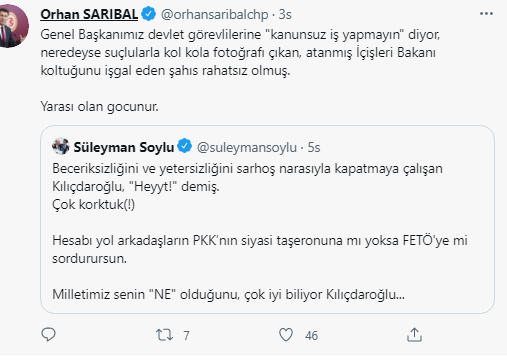The height and width of the screenshot is (362, 507).
Task: Click the 'Yarası olan gocunur.' line
Action: pos(99,107)
